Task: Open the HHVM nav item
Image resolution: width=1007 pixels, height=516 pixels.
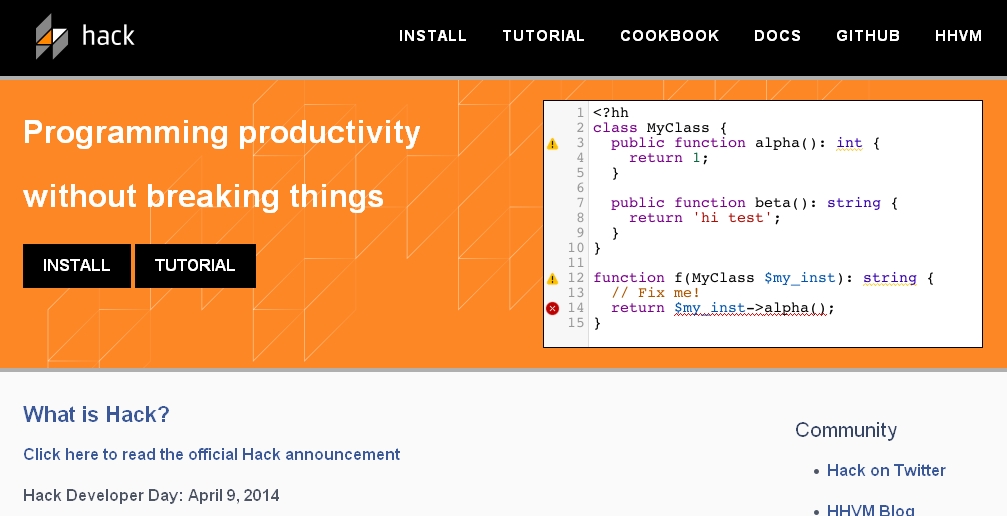Action: pos(958,36)
